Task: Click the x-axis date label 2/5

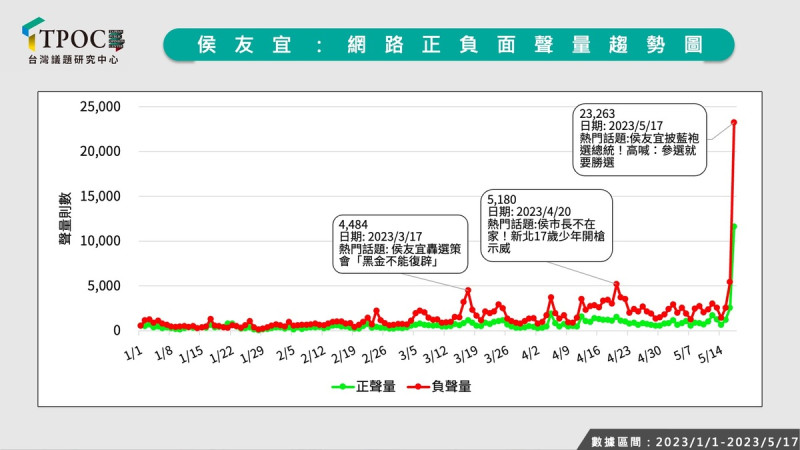Action: (286, 353)
